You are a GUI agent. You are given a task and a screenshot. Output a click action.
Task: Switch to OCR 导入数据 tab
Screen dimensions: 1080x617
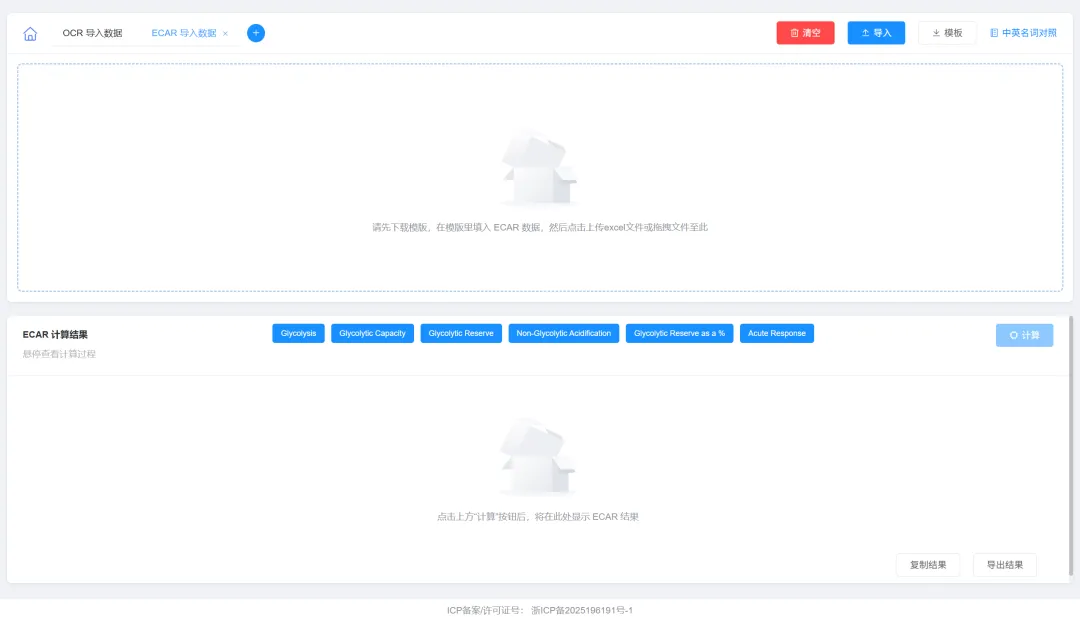92,33
